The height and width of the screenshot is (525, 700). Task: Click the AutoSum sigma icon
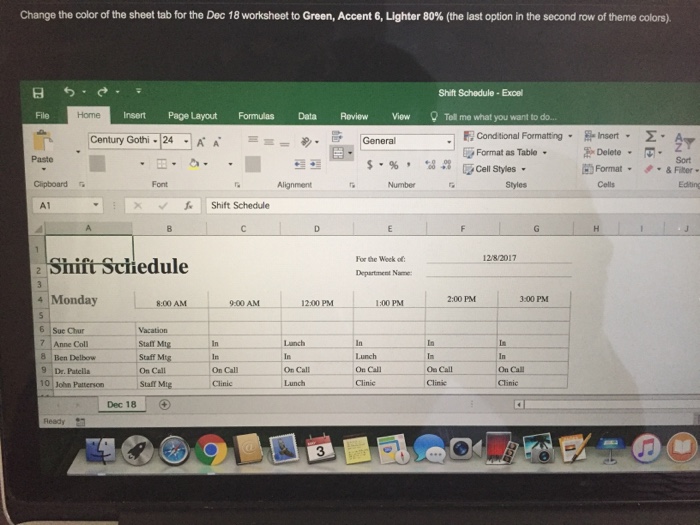pyautogui.click(x=651, y=136)
